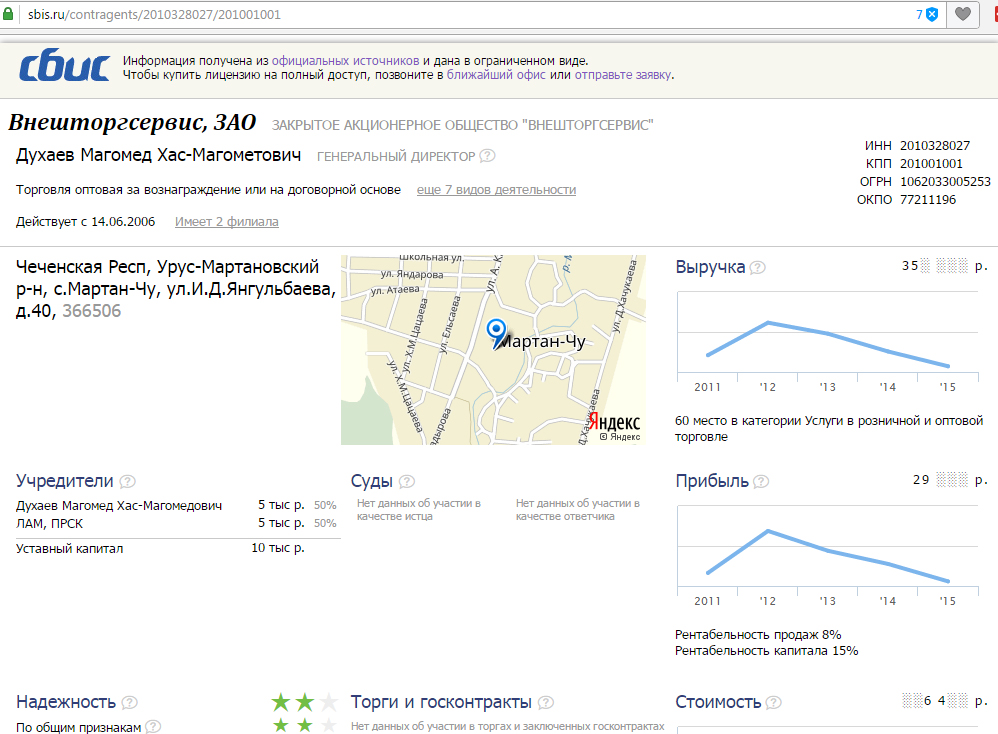Screen dimensions: 998x734
Task: Click help icon beside Надежность heading
Action: 129,703
